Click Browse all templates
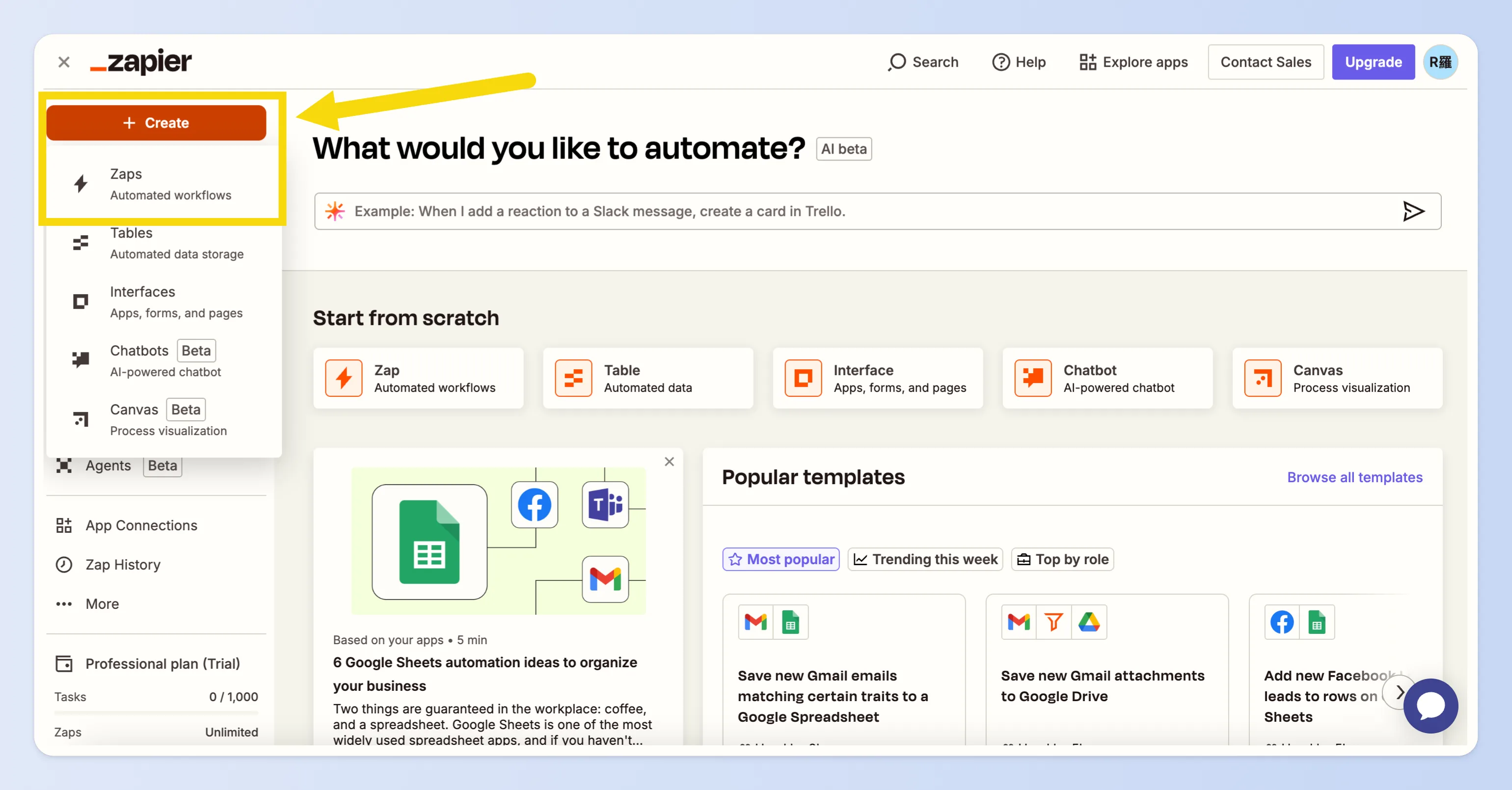The image size is (1512, 790). [x=1355, y=477]
